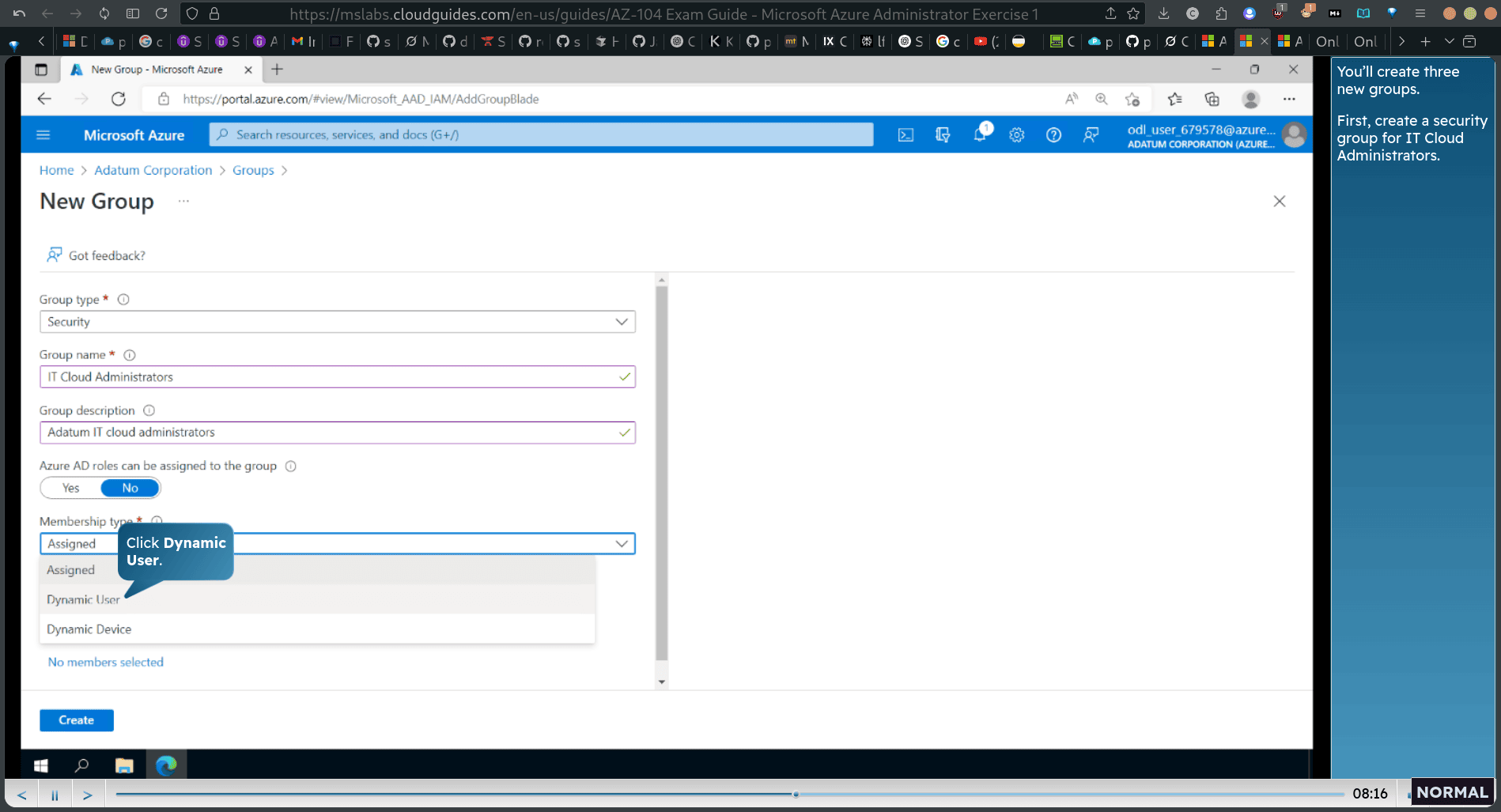Set Azure AD roles toggle to Yes
Image resolution: width=1501 pixels, height=812 pixels.
coord(71,488)
